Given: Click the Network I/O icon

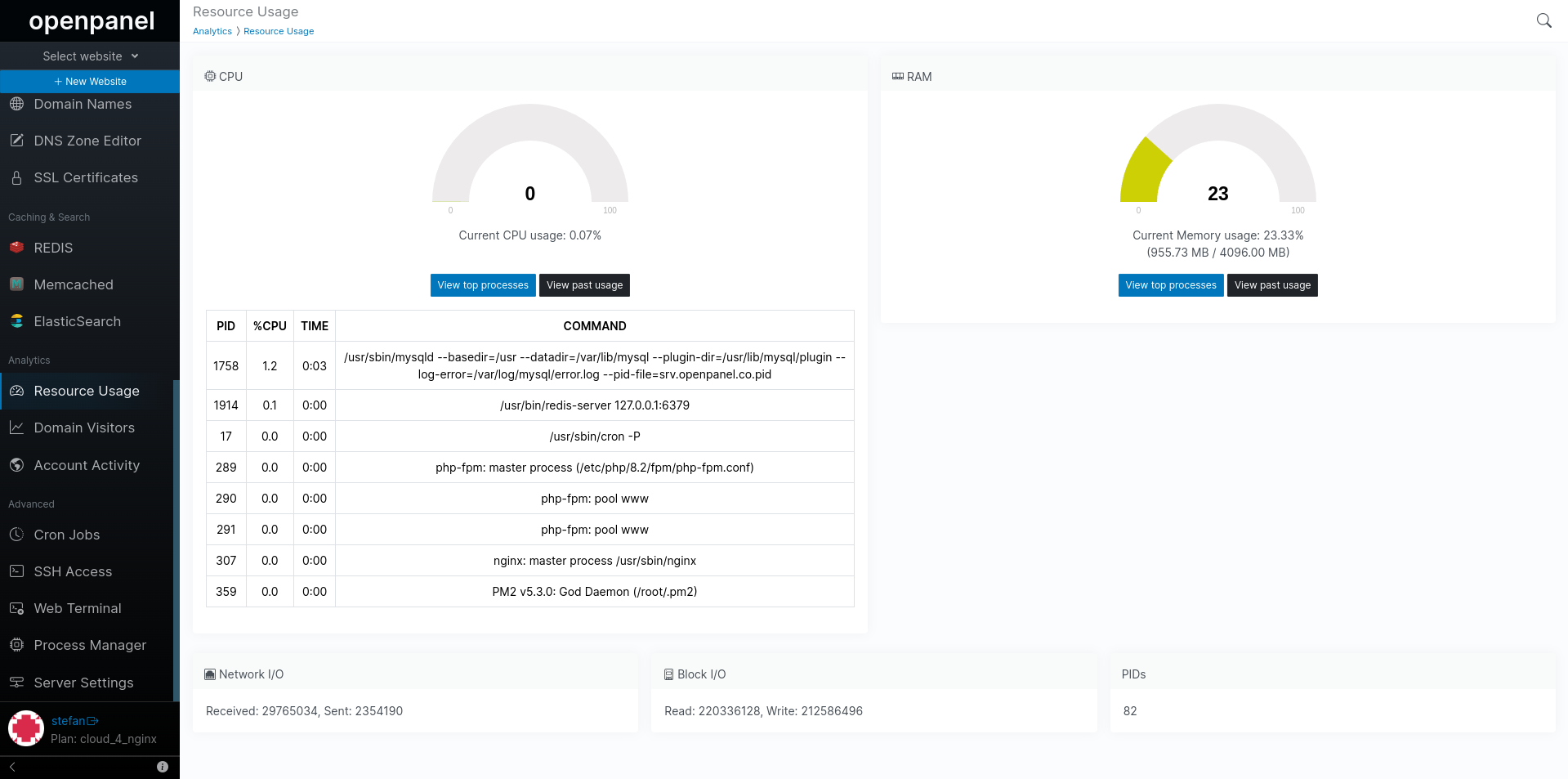Looking at the screenshot, I should [210, 674].
